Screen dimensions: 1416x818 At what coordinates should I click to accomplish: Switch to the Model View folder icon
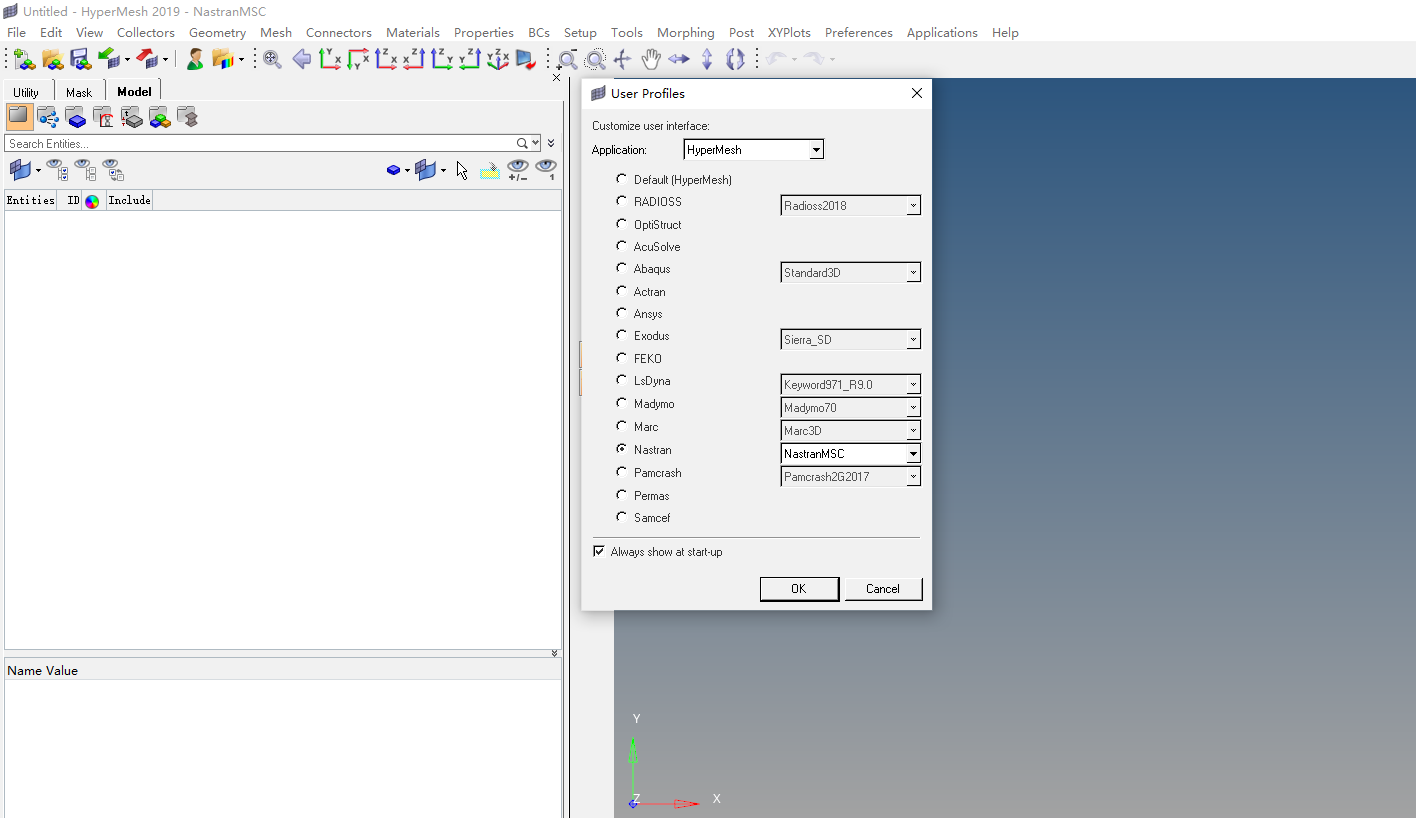[19, 117]
